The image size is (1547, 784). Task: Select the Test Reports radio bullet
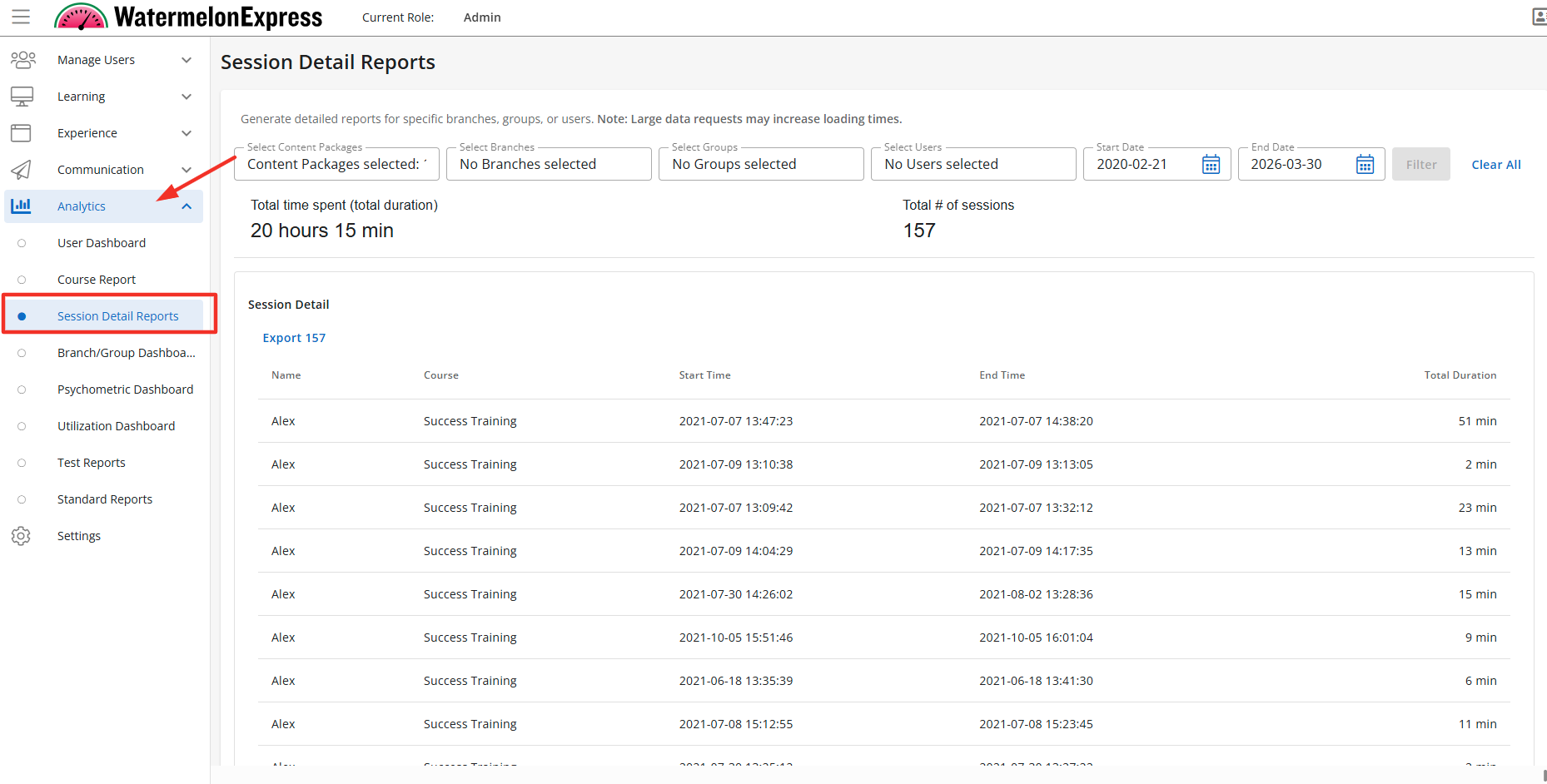pos(22,463)
